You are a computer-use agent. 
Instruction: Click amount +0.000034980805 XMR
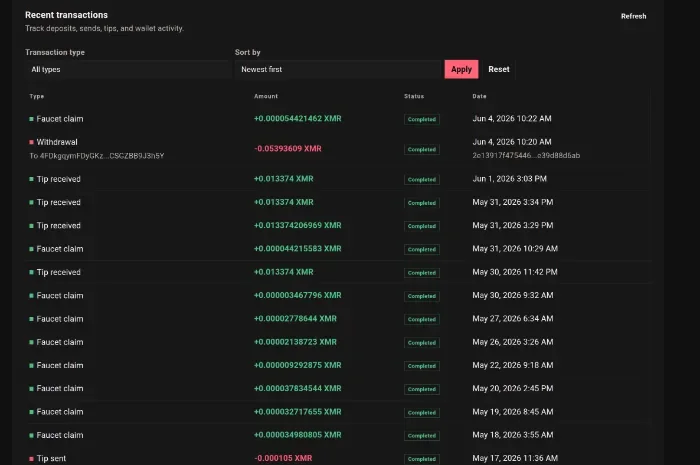[297, 435]
